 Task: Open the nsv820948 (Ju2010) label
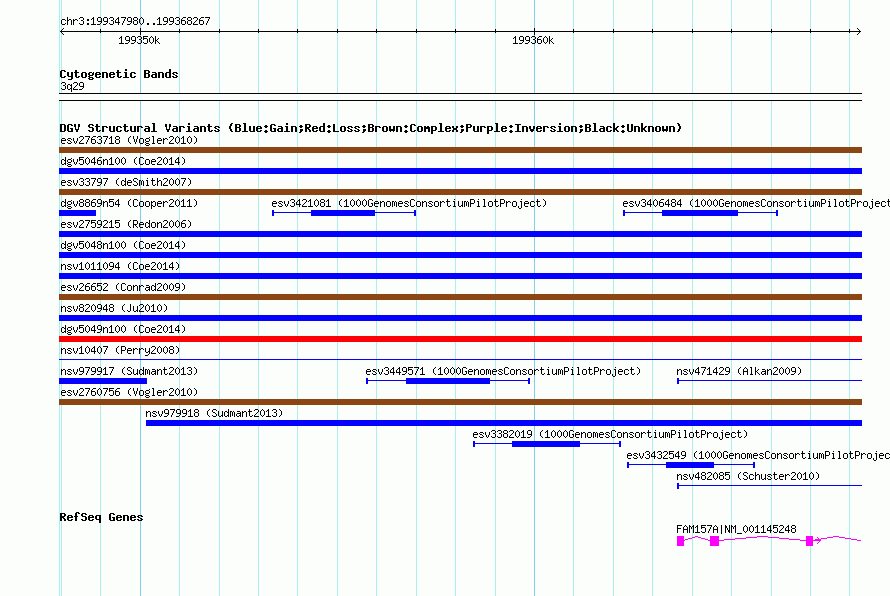pyautogui.click(x=114, y=308)
